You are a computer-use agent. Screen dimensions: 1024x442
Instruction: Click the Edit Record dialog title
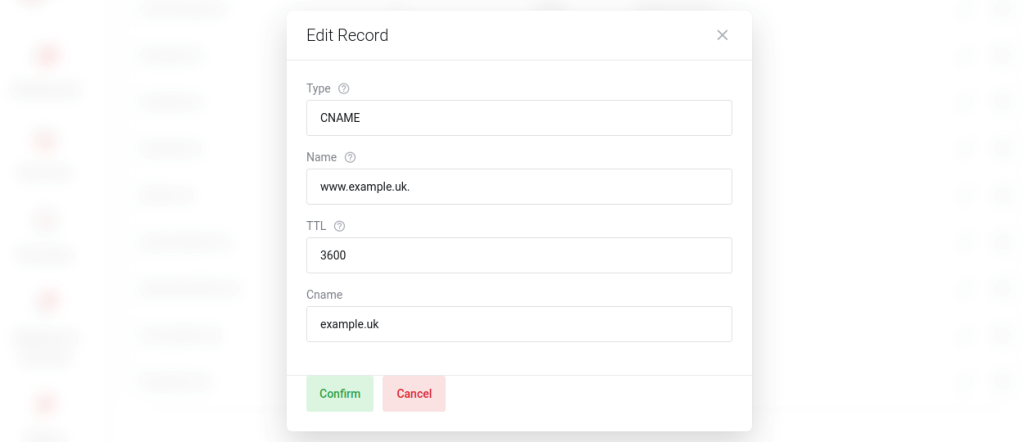pos(347,35)
